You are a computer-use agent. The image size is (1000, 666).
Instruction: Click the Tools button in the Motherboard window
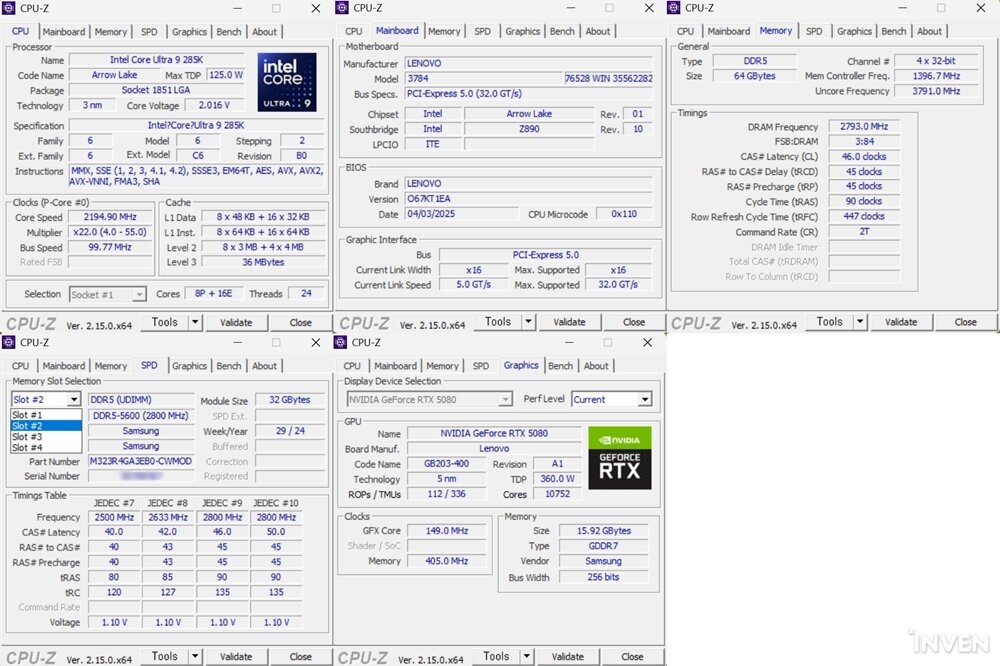pos(498,322)
